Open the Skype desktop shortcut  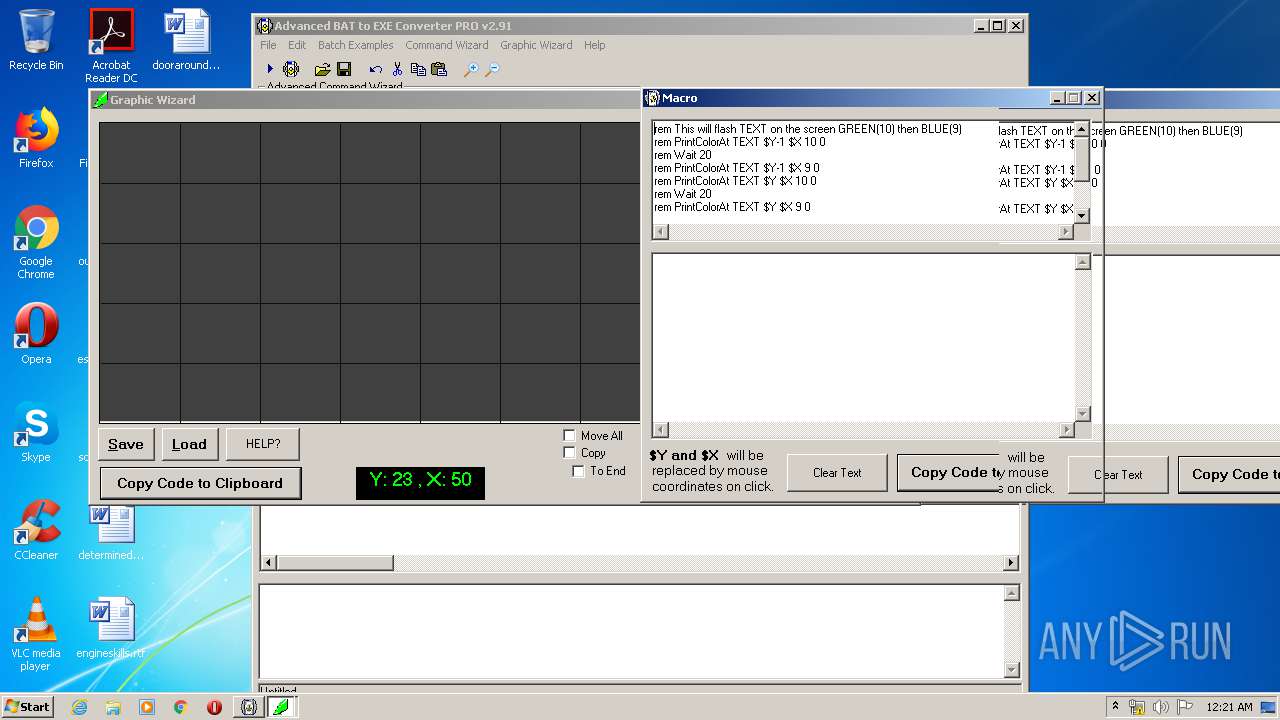click(x=36, y=432)
